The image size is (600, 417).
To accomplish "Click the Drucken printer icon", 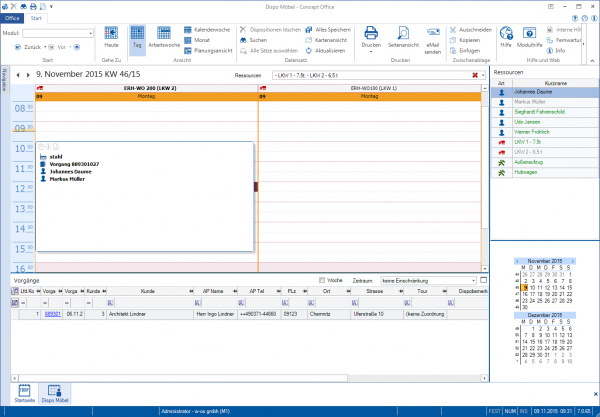I will (x=371, y=35).
